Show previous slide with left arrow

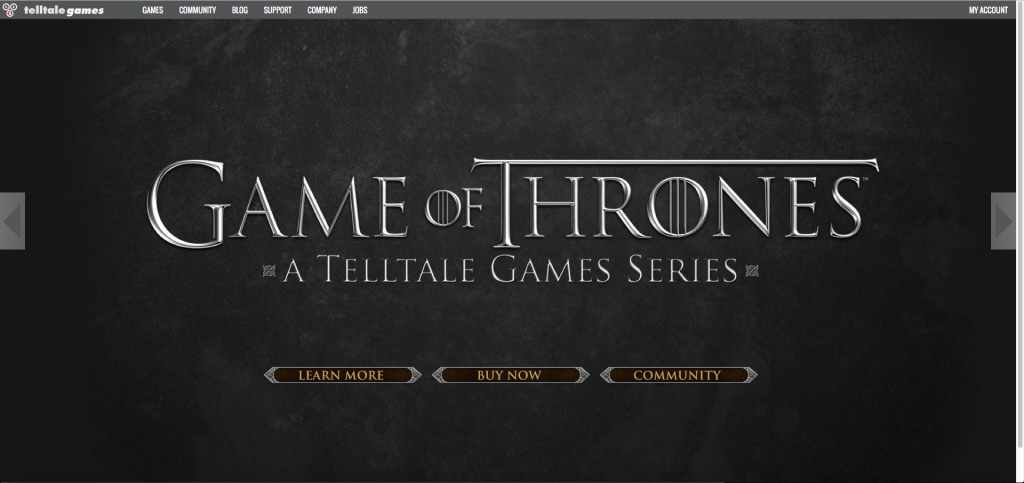[x=12, y=221]
